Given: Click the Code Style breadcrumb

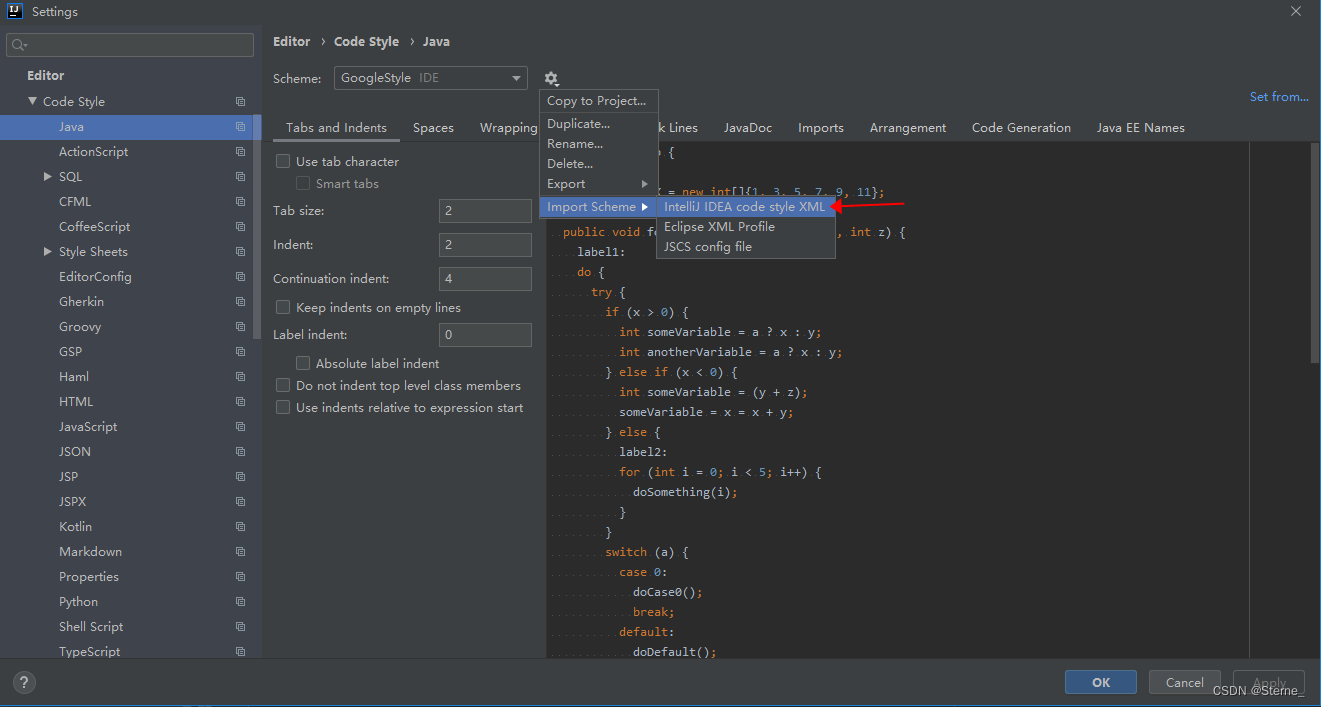Looking at the screenshot, I should [x=366, y=42].
